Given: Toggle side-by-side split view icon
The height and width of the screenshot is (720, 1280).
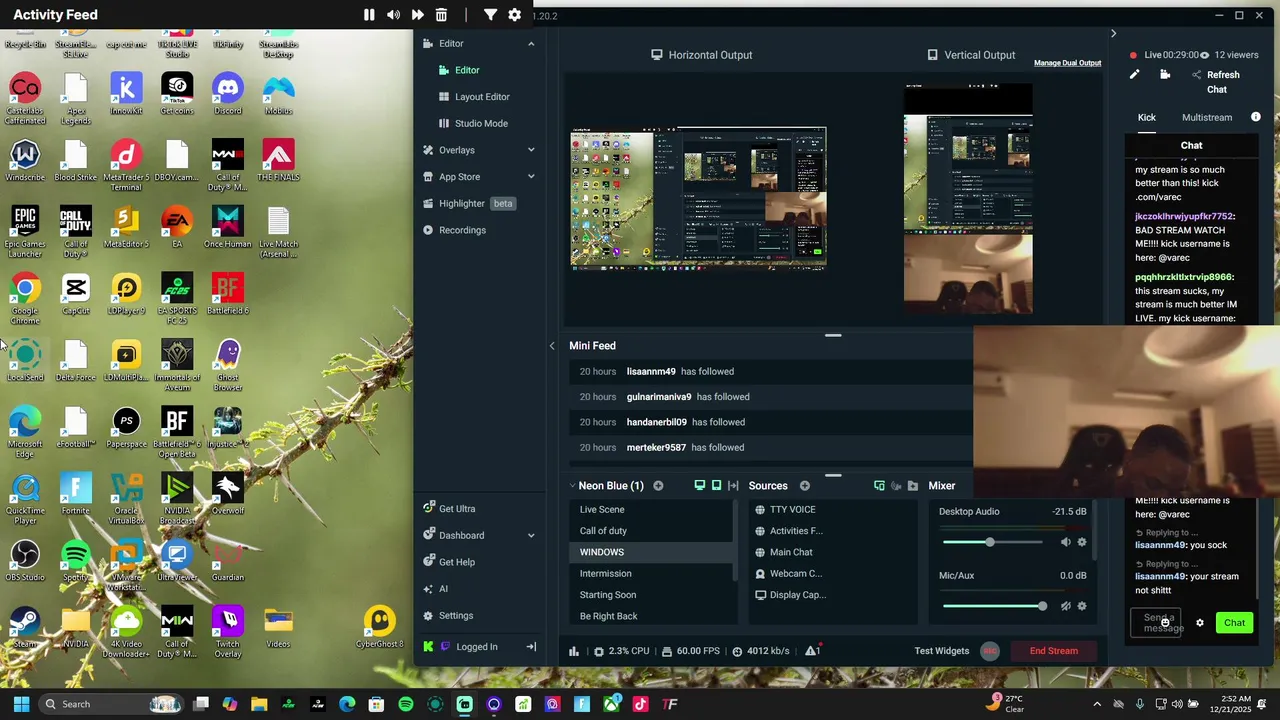Looking at the screenshot, I should (x=733, y=486).
